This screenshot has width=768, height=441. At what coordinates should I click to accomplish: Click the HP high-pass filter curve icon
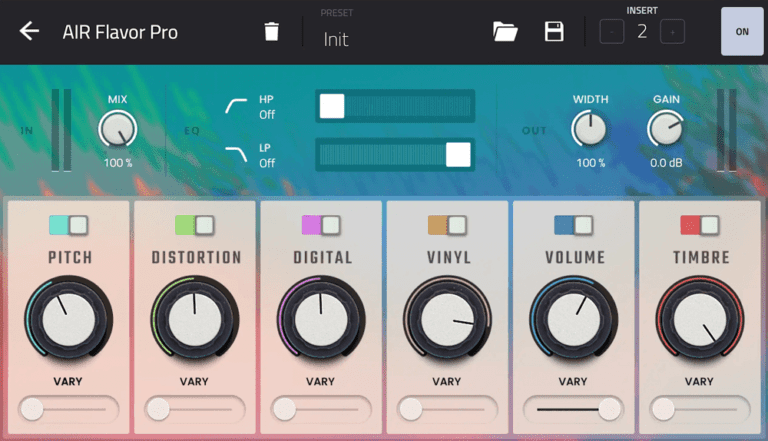pyautogui.click(x=238, y=106)
